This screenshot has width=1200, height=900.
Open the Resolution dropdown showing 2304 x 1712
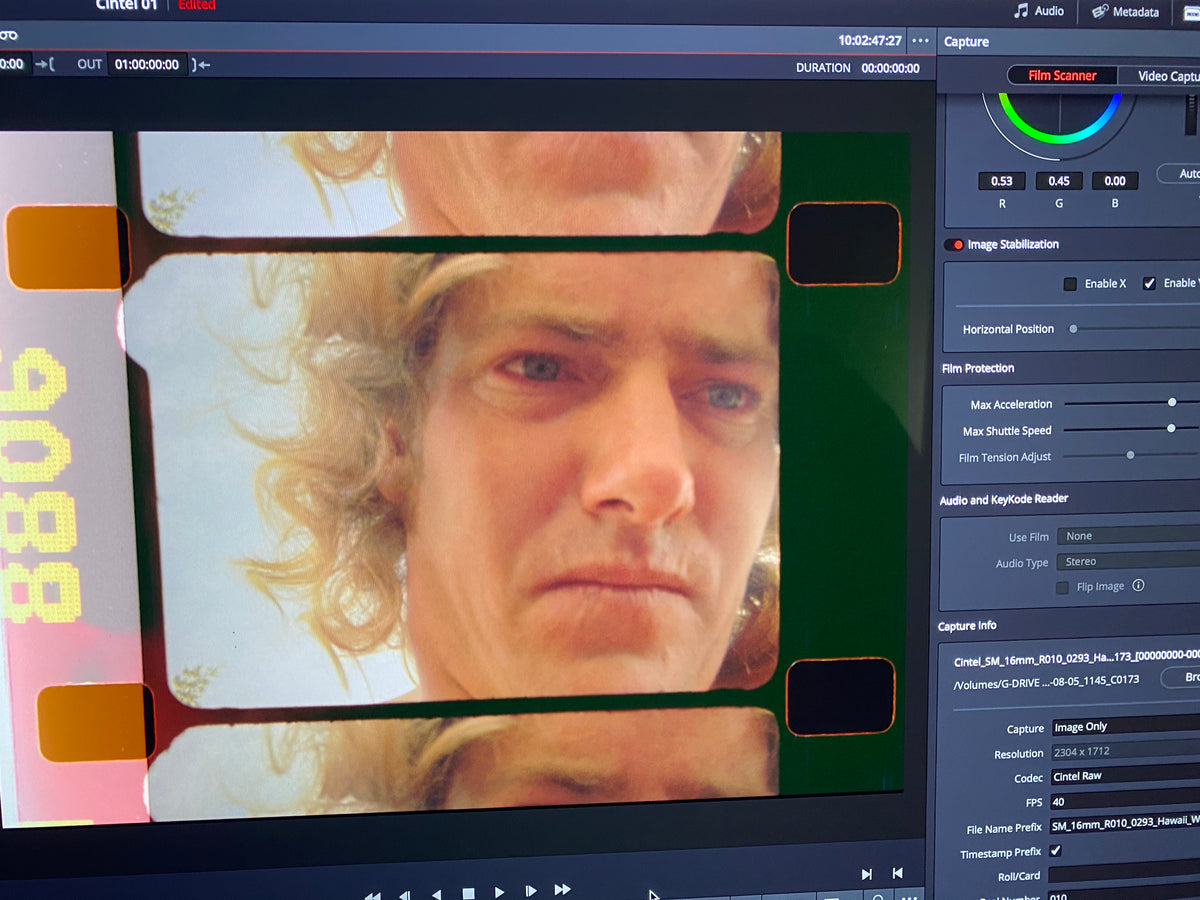click(x=1124, y=751)
